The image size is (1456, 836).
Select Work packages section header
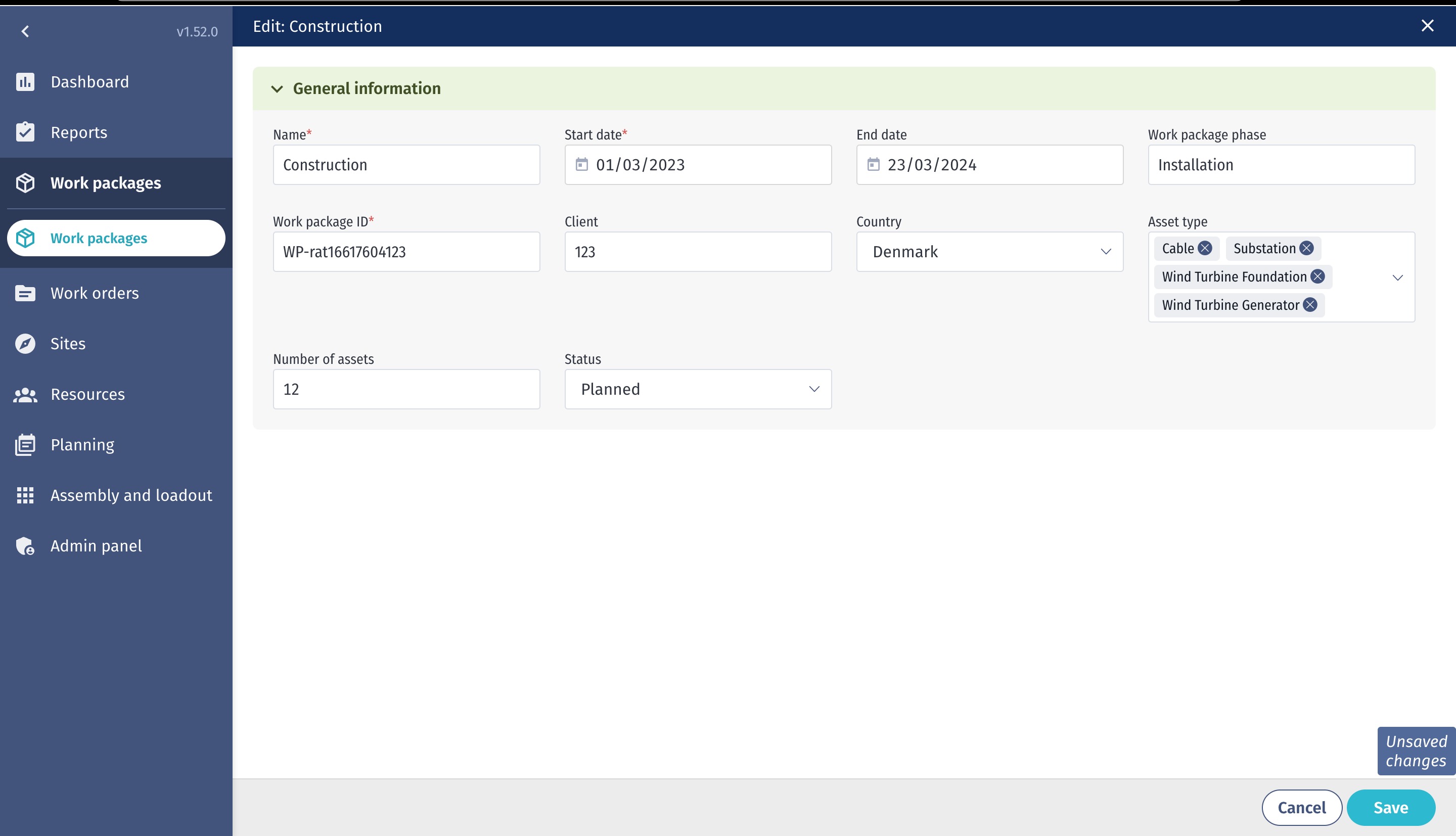point(116,182)
